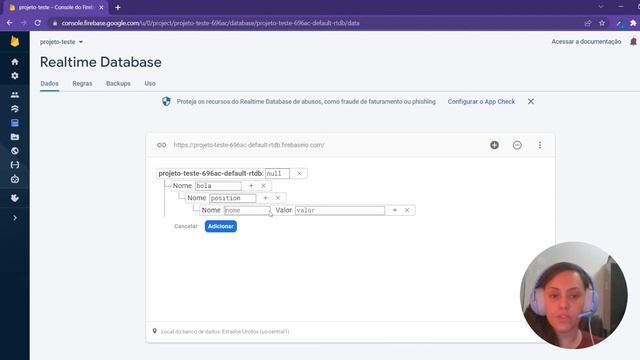Open Machine Learning robot icon in sidebar
640x360 pixels.
tap(15, 179)
